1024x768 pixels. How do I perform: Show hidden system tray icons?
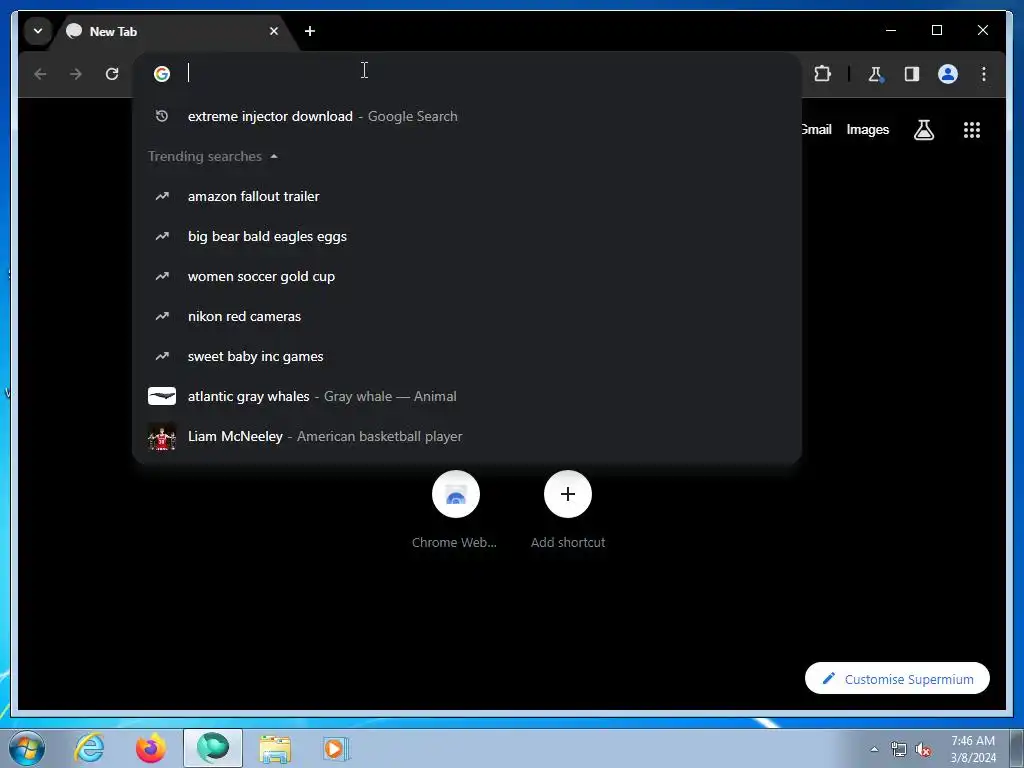coord(874,749)
